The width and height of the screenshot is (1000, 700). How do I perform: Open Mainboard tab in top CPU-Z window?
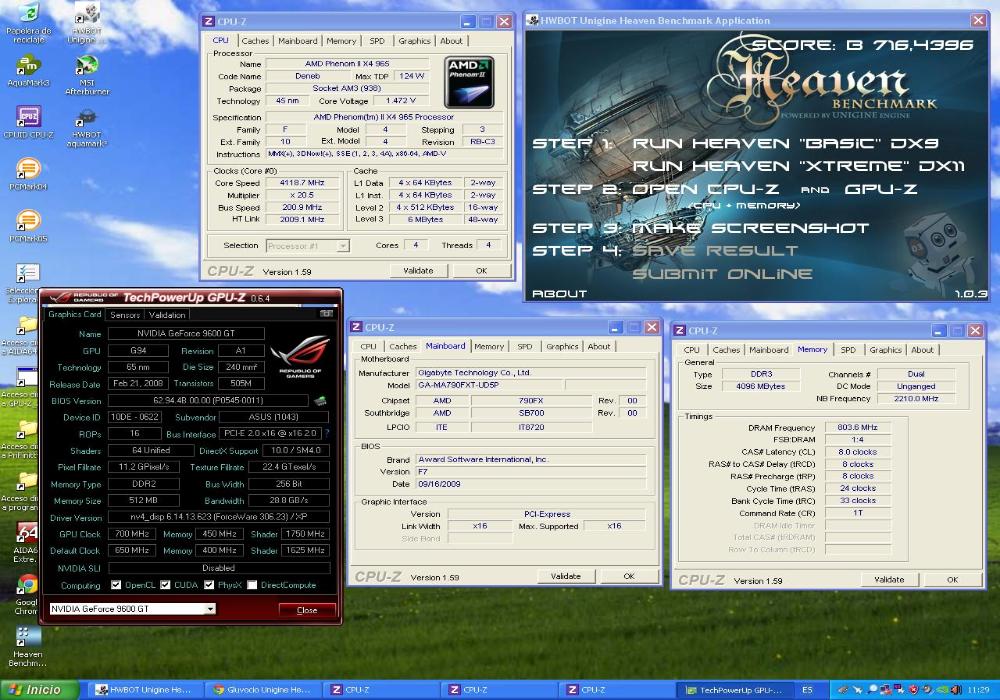click(x=298, y=41)
